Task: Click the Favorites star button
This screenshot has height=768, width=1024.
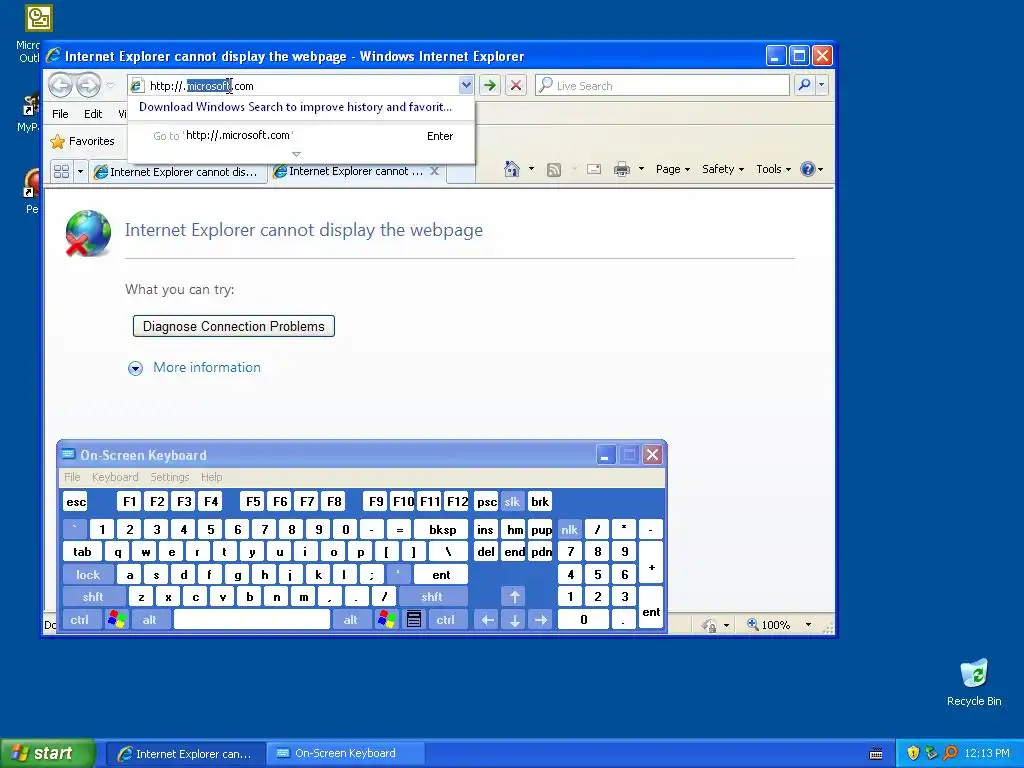Action: 83,141
